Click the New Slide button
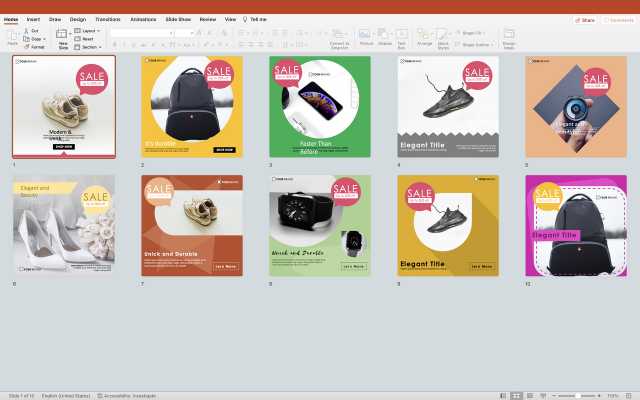640x400 pixels. point(63,37)
